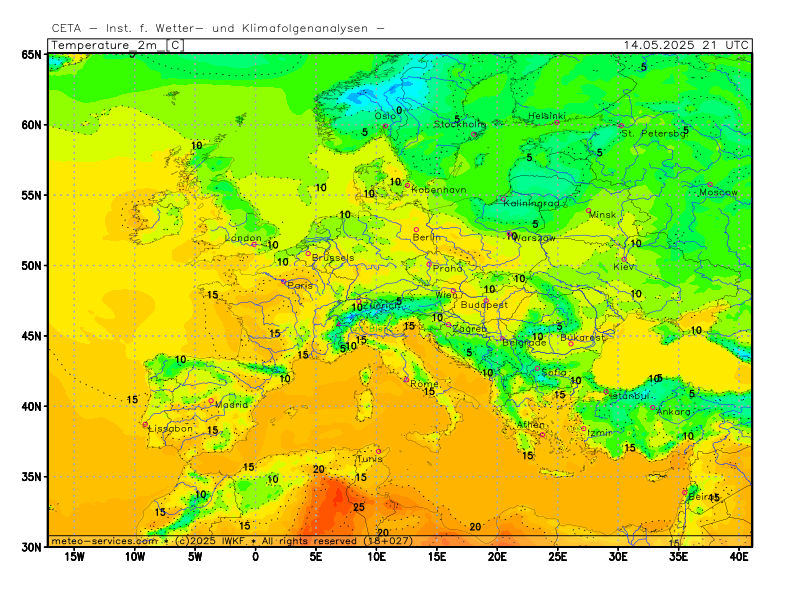Click the Warszaw city label
800x600 pixels.
click(535, 238)
